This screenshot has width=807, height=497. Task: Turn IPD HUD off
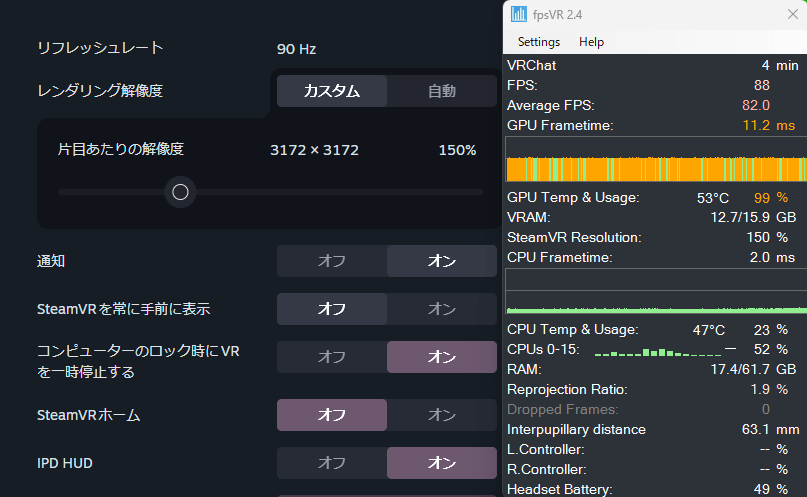pyautogui.click(x=331, y=463)
